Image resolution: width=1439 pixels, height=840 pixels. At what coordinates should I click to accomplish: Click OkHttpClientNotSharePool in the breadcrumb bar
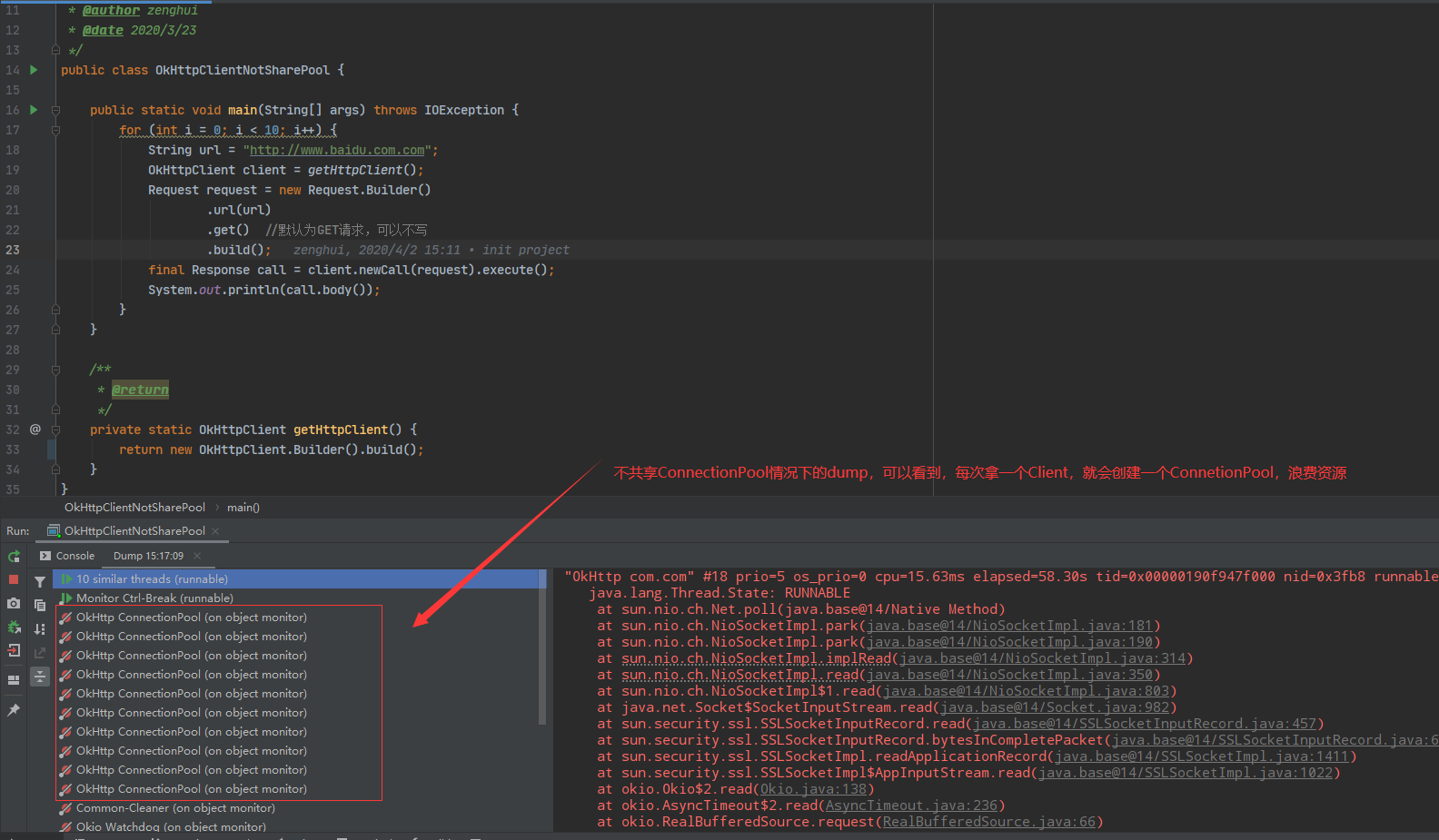[x=134, y=508]
